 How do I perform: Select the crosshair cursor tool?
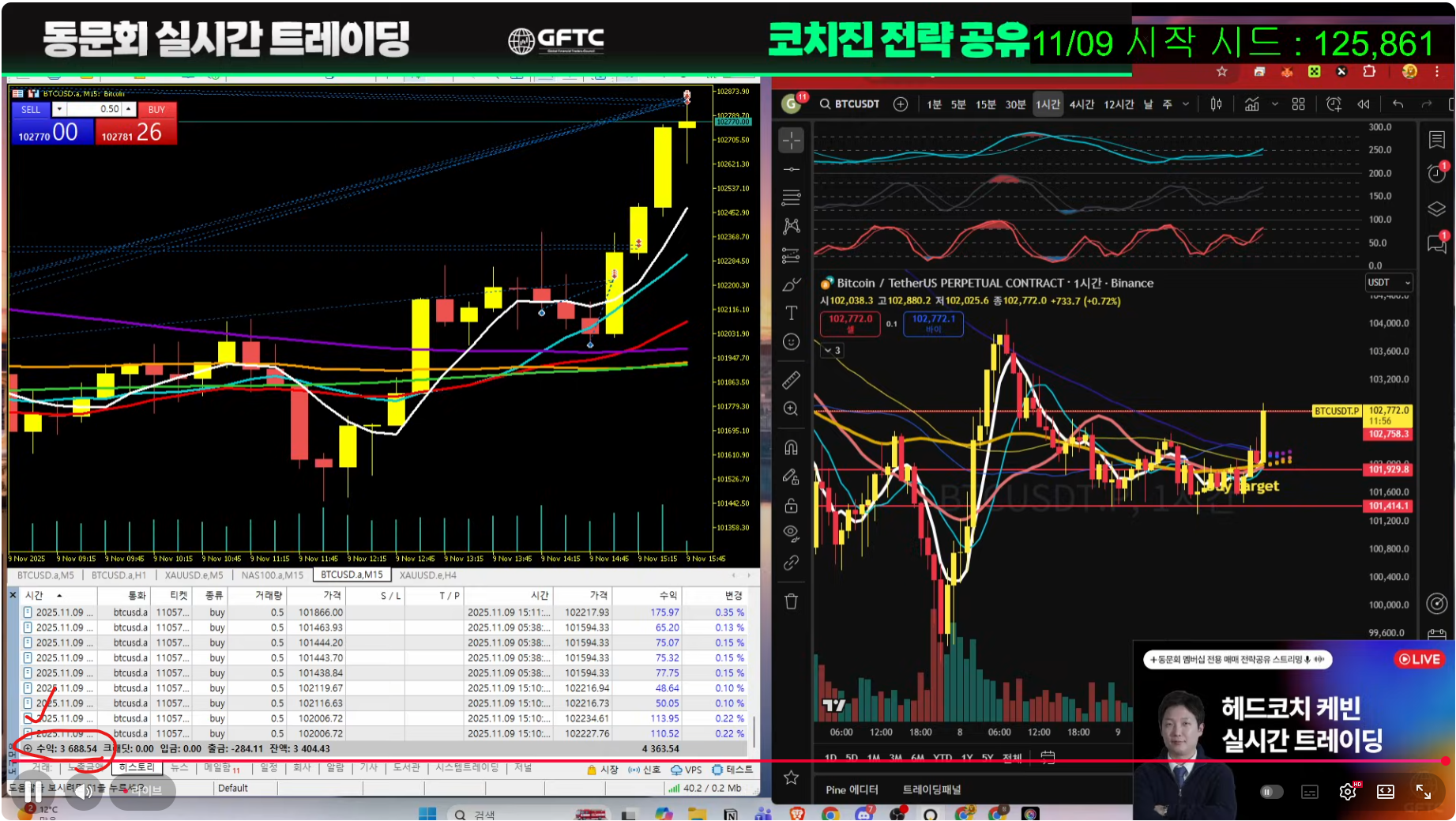pyautogui.click(x=791, y=140)
